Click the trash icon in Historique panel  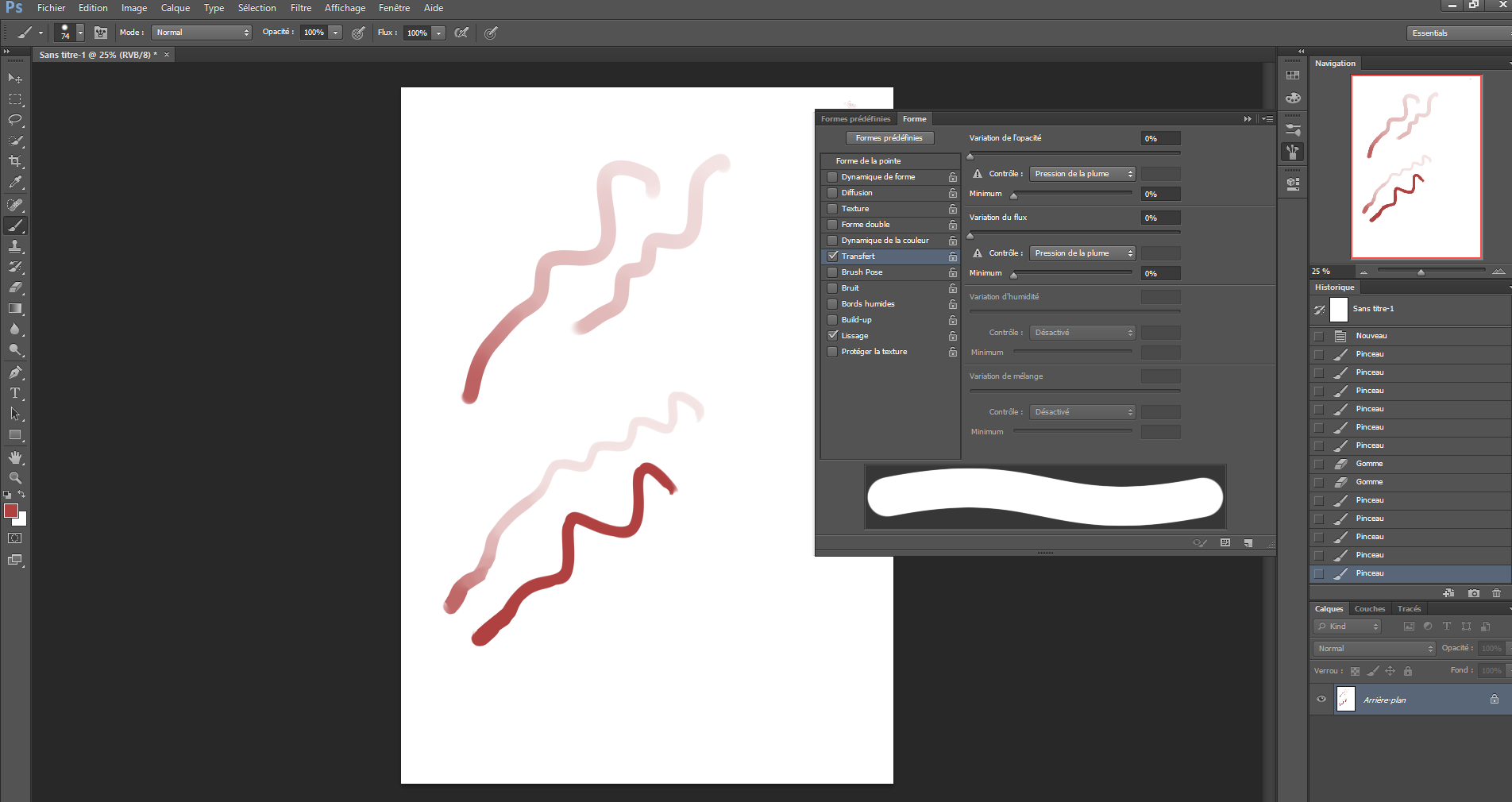click(x=1496, y=593)
